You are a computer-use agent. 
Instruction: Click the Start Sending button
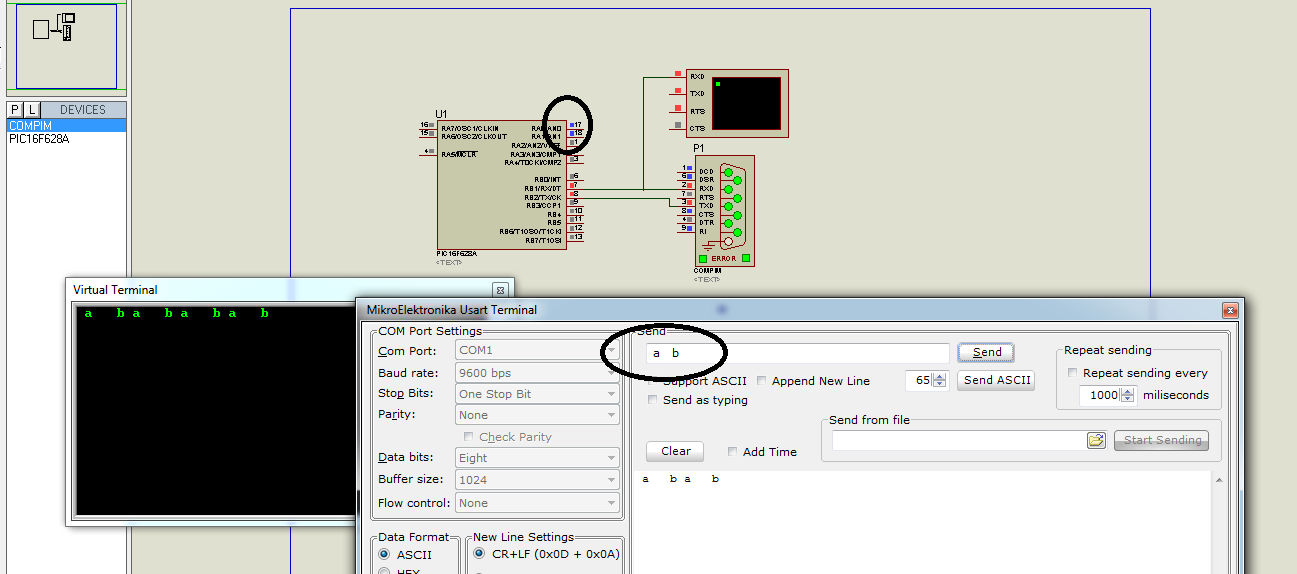coord(1161,440)
